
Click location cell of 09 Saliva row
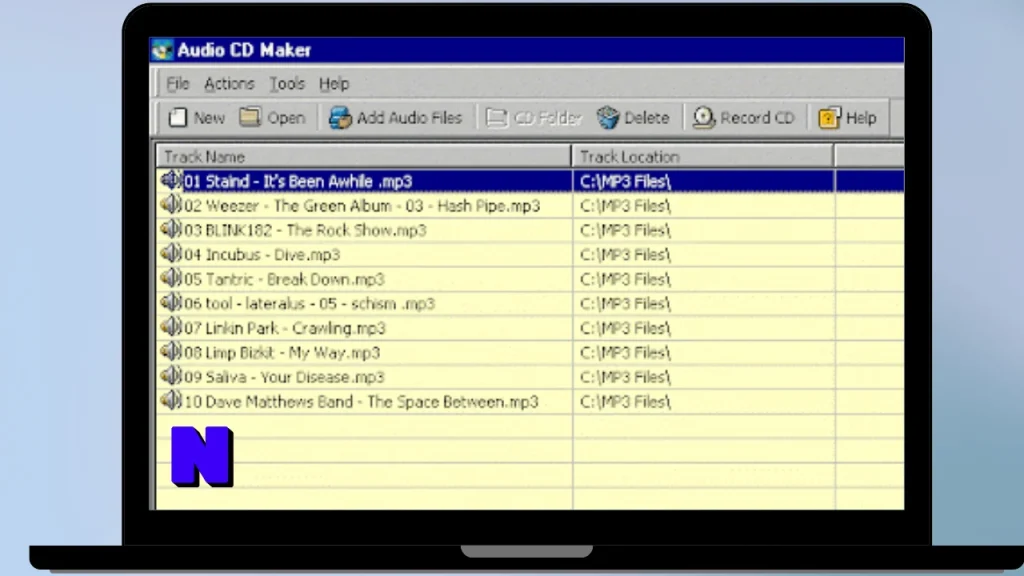pos(704,377)
